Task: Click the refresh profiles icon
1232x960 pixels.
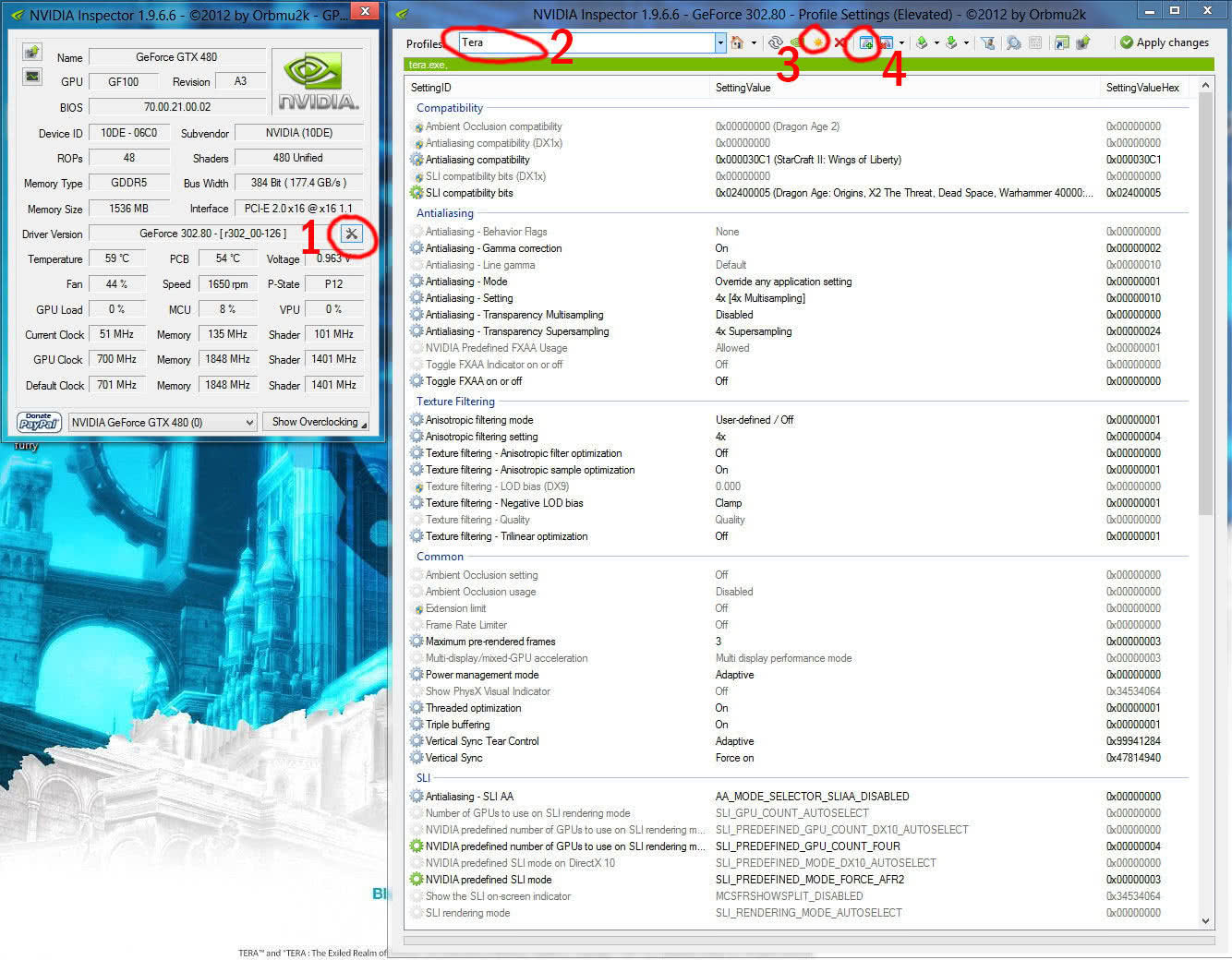Action: tap(776, 42)
